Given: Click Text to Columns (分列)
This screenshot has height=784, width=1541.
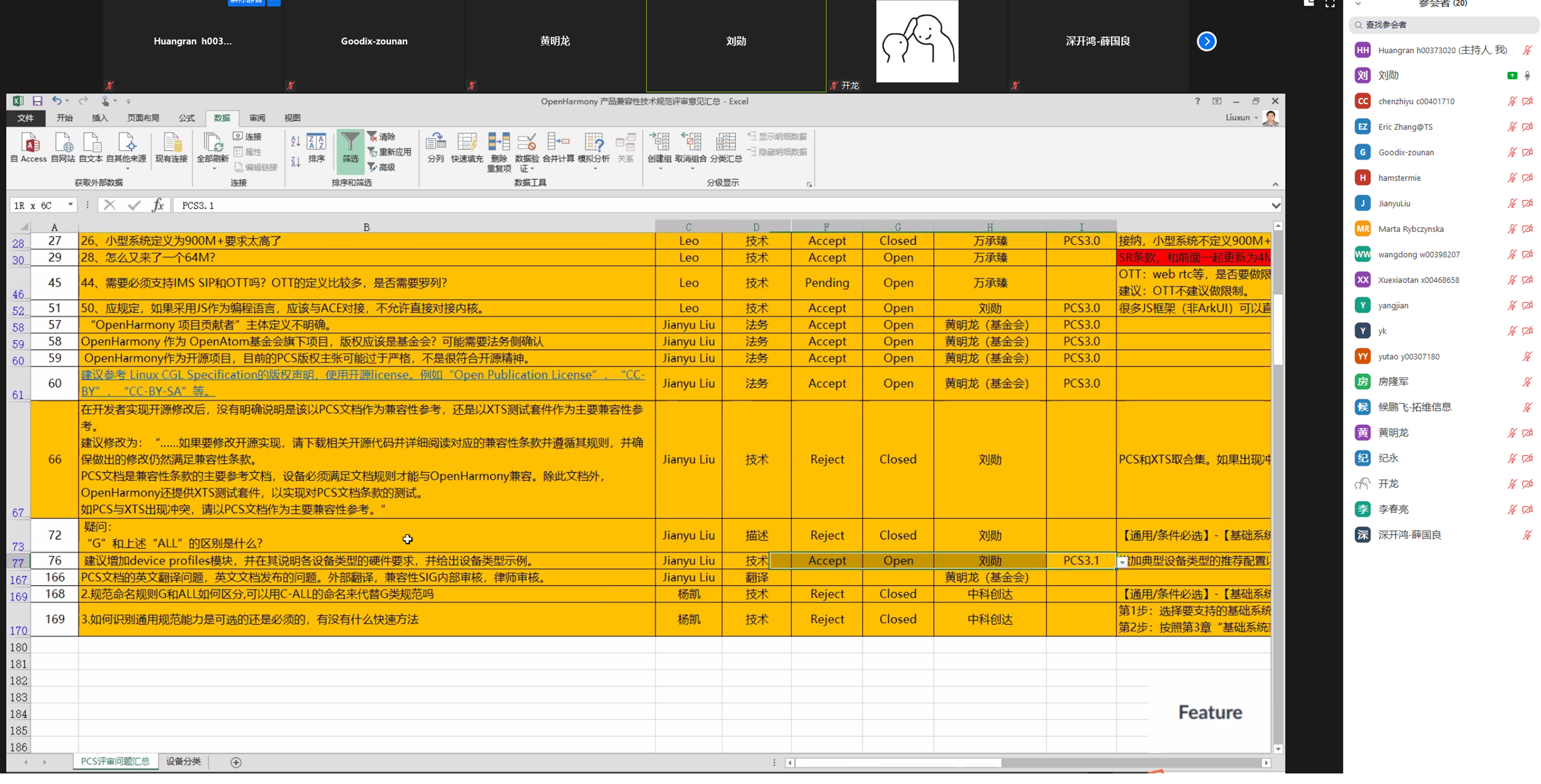Looking at the screenshot, I should click(x=435, y=148).
